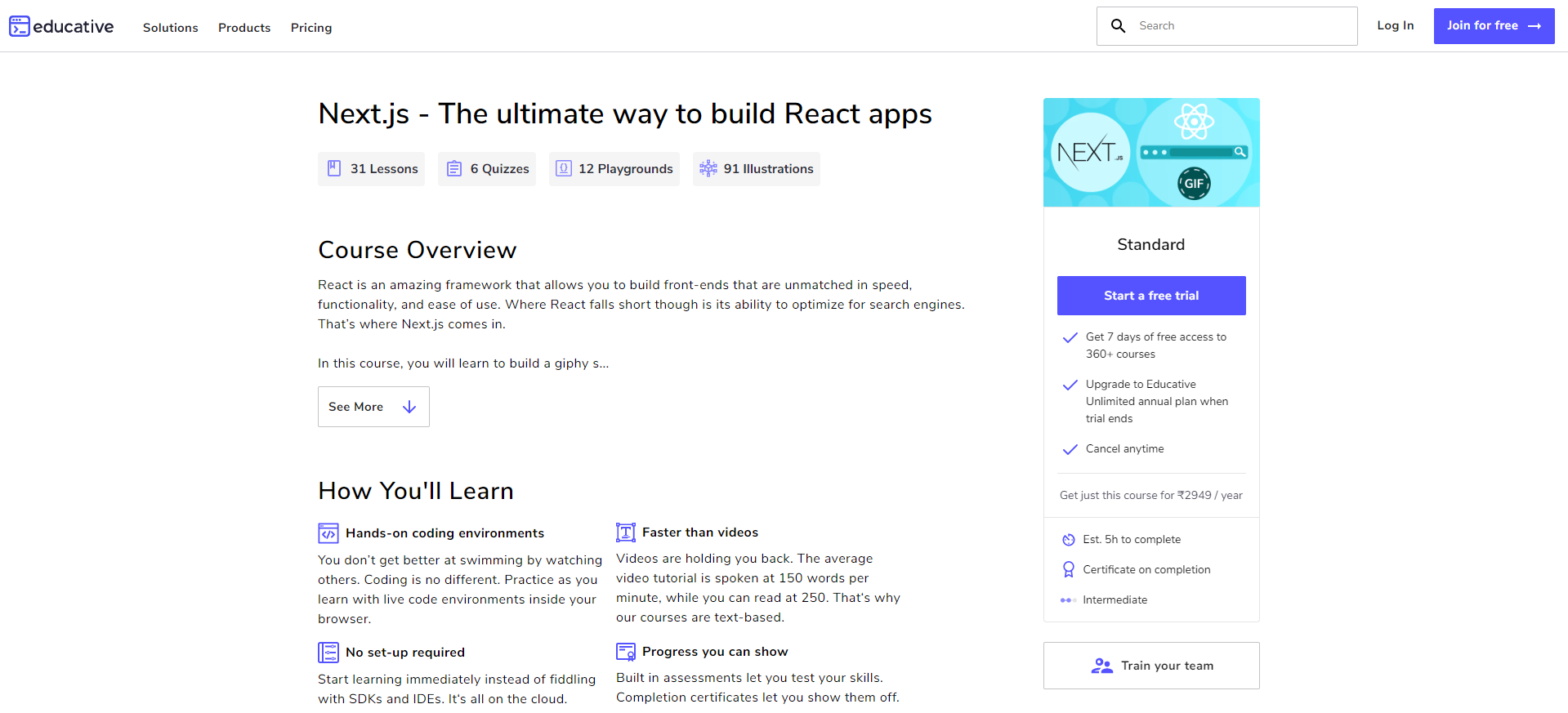Click 'Certificate on completion' text
The image size is (1568, 713).
click(1146, 570)
